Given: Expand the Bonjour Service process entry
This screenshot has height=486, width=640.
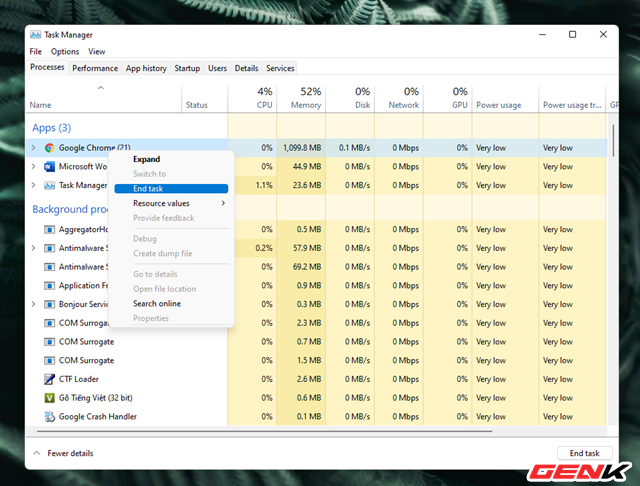Looking at the screenshot, I should [34, 304].
